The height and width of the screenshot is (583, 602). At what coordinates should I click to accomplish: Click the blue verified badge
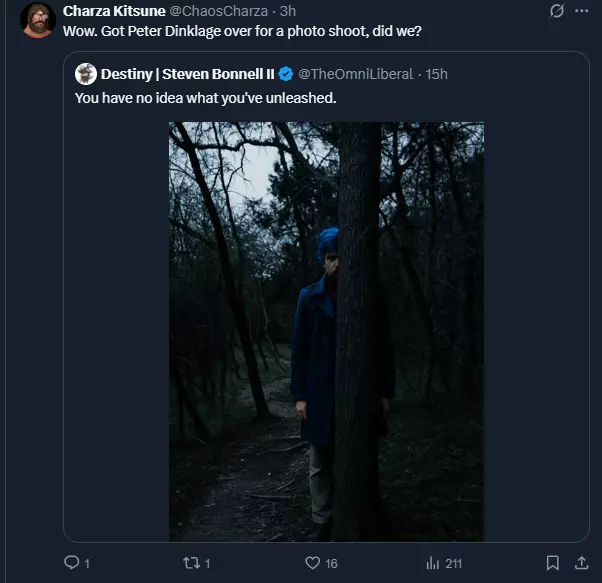[285, 74]
